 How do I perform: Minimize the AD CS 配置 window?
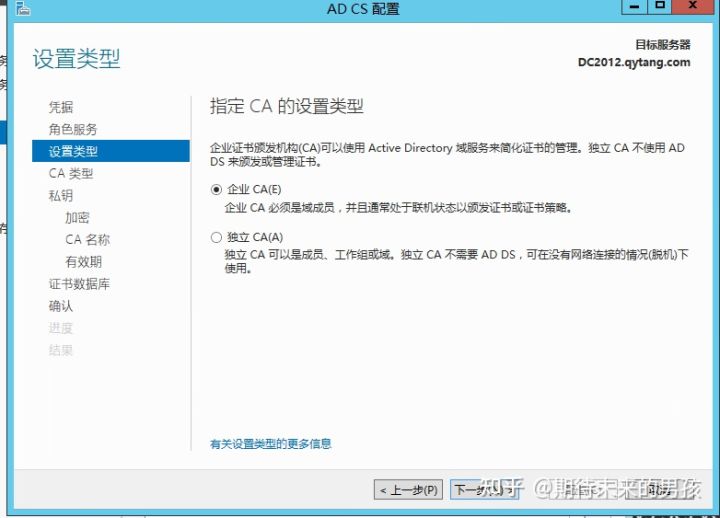(635, 6)
